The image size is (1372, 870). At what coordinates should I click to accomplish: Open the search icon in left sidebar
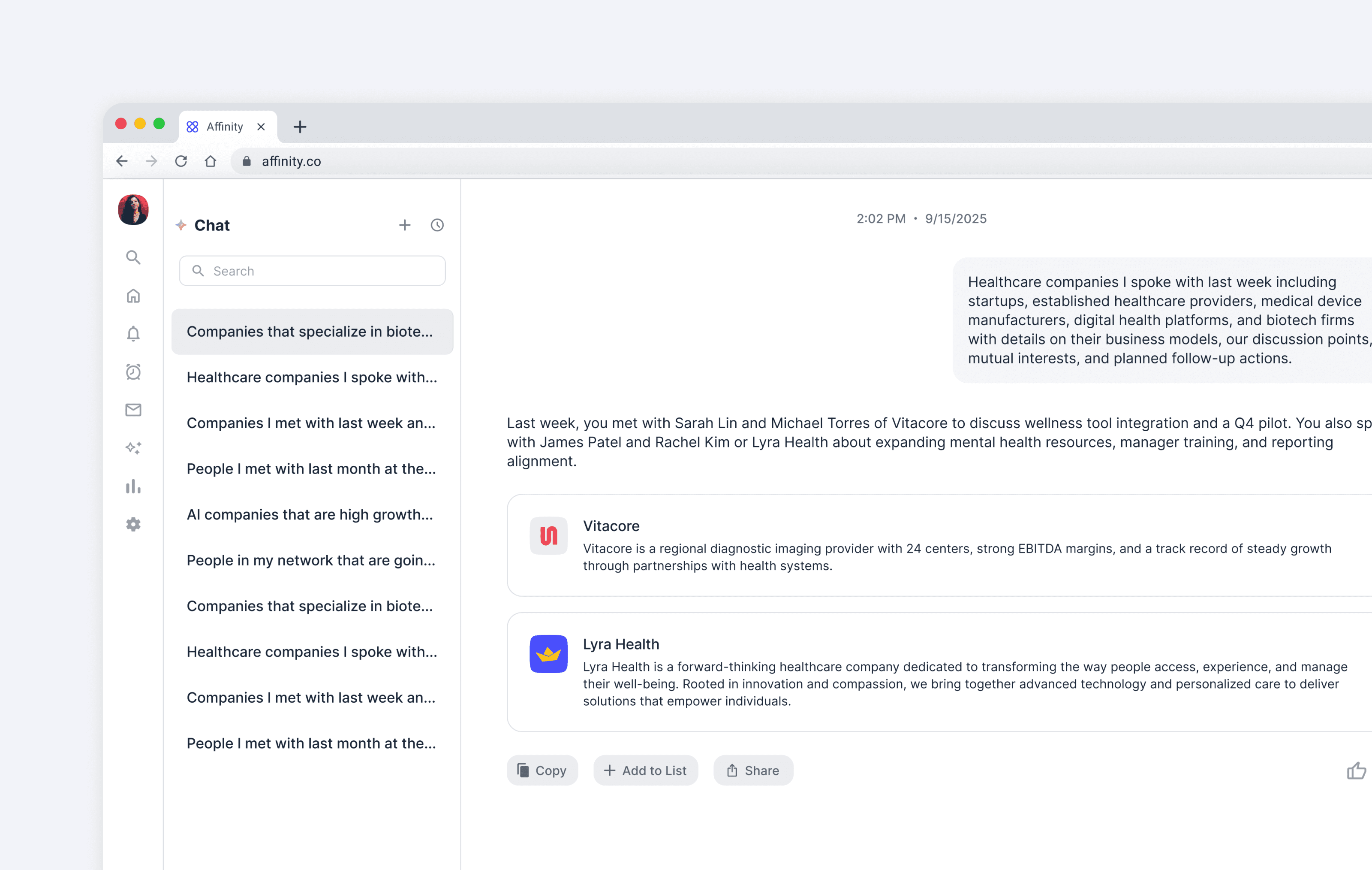(x=133, y=258)
